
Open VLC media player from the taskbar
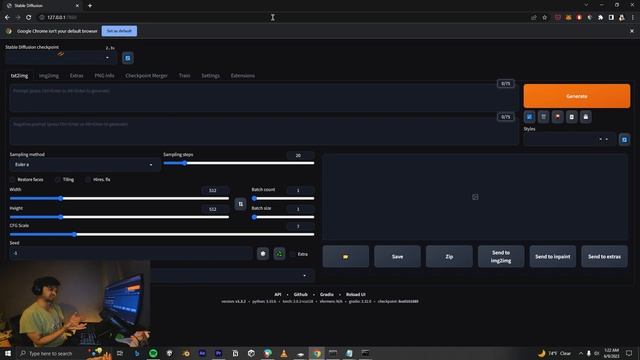pos(284,353)
